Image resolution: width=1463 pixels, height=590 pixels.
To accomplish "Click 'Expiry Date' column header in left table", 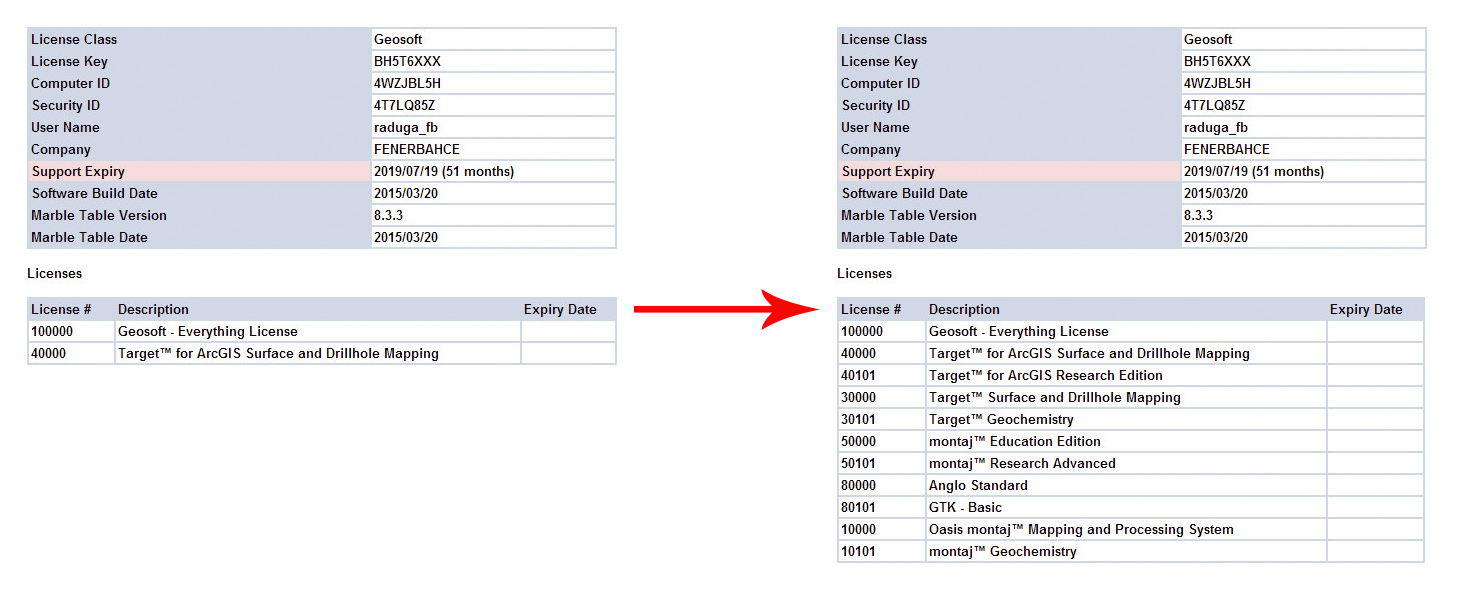I will [560, 310].
